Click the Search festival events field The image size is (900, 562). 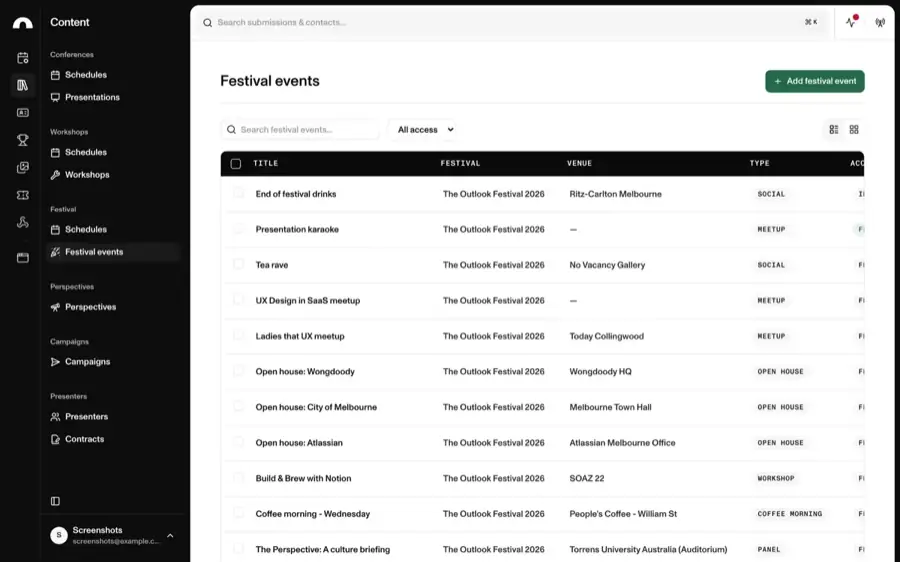click(300, 130)
